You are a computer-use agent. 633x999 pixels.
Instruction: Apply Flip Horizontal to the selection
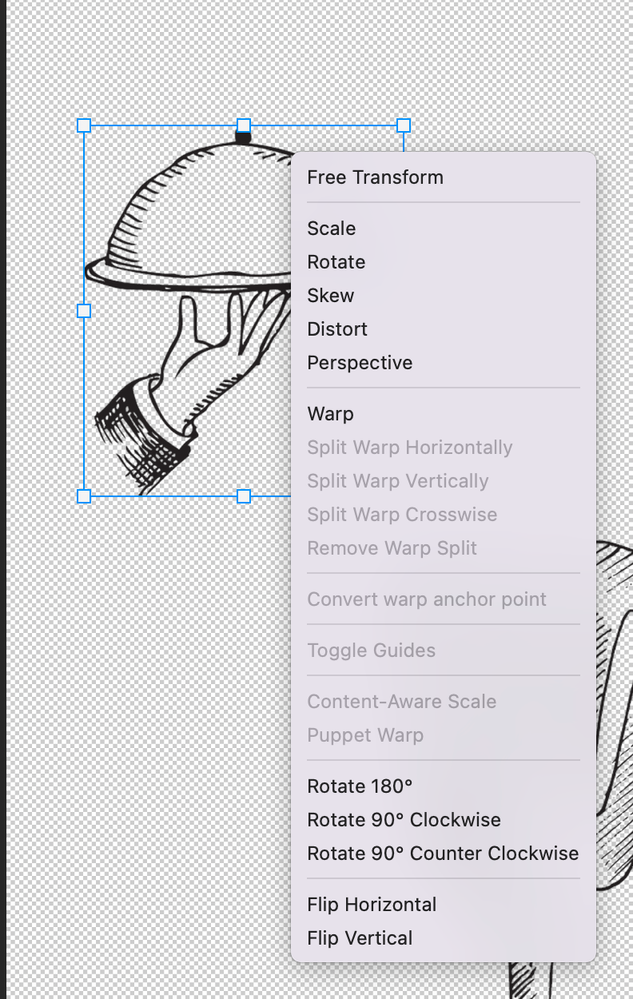pyautogui.click(x=372, y=905)
